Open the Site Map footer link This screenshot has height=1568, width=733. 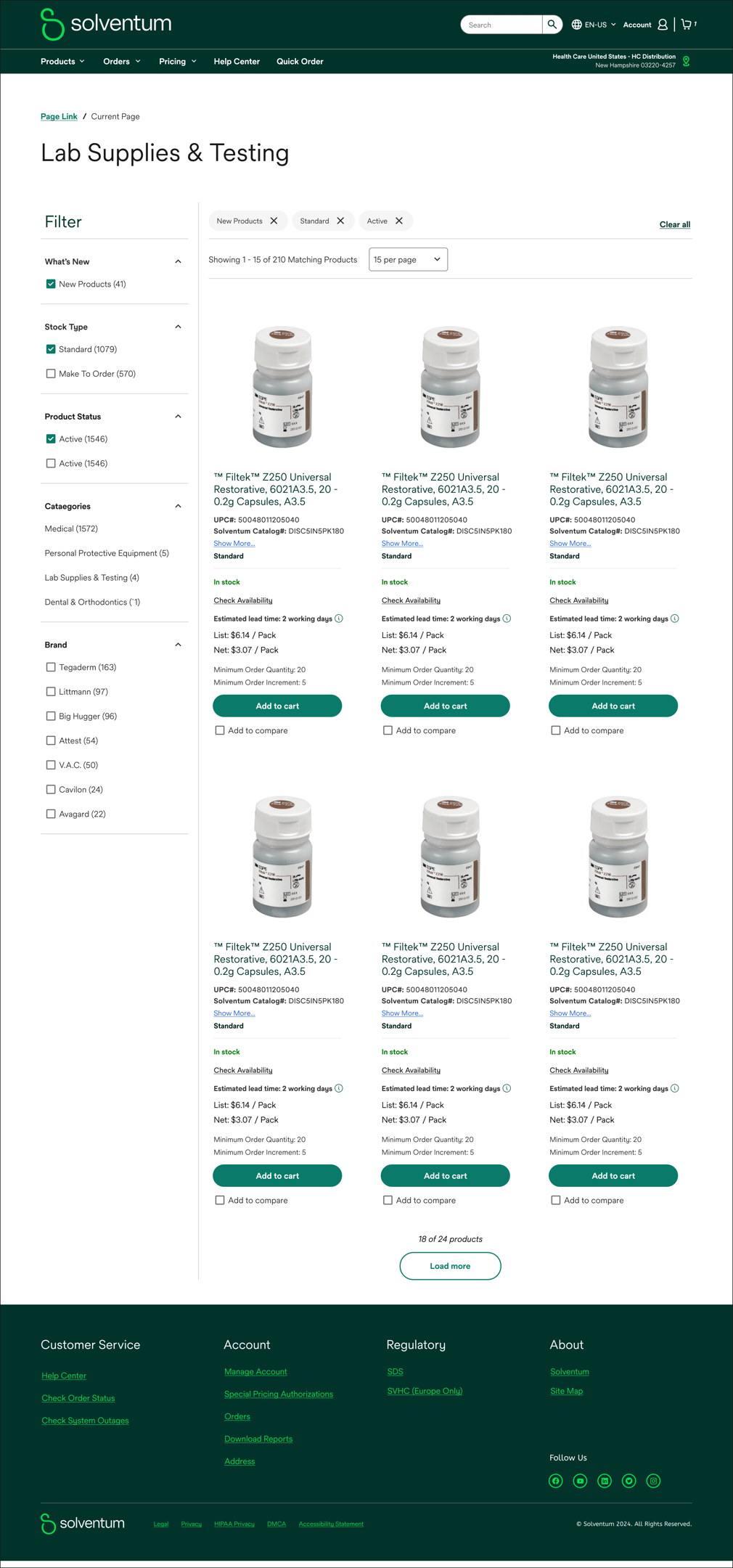tap(567, 1391)
